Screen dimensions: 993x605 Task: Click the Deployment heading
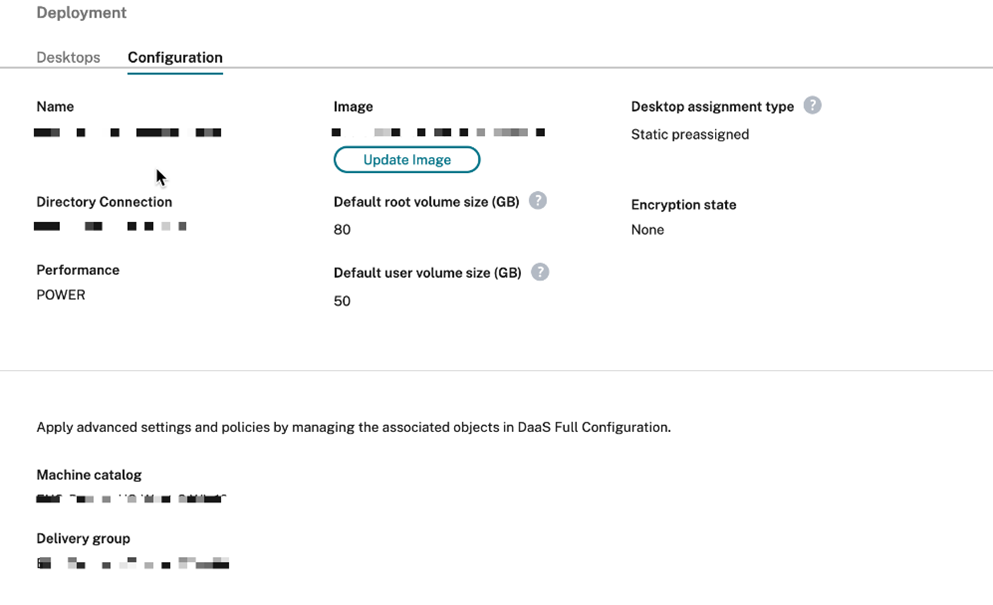tap(81, 12)
